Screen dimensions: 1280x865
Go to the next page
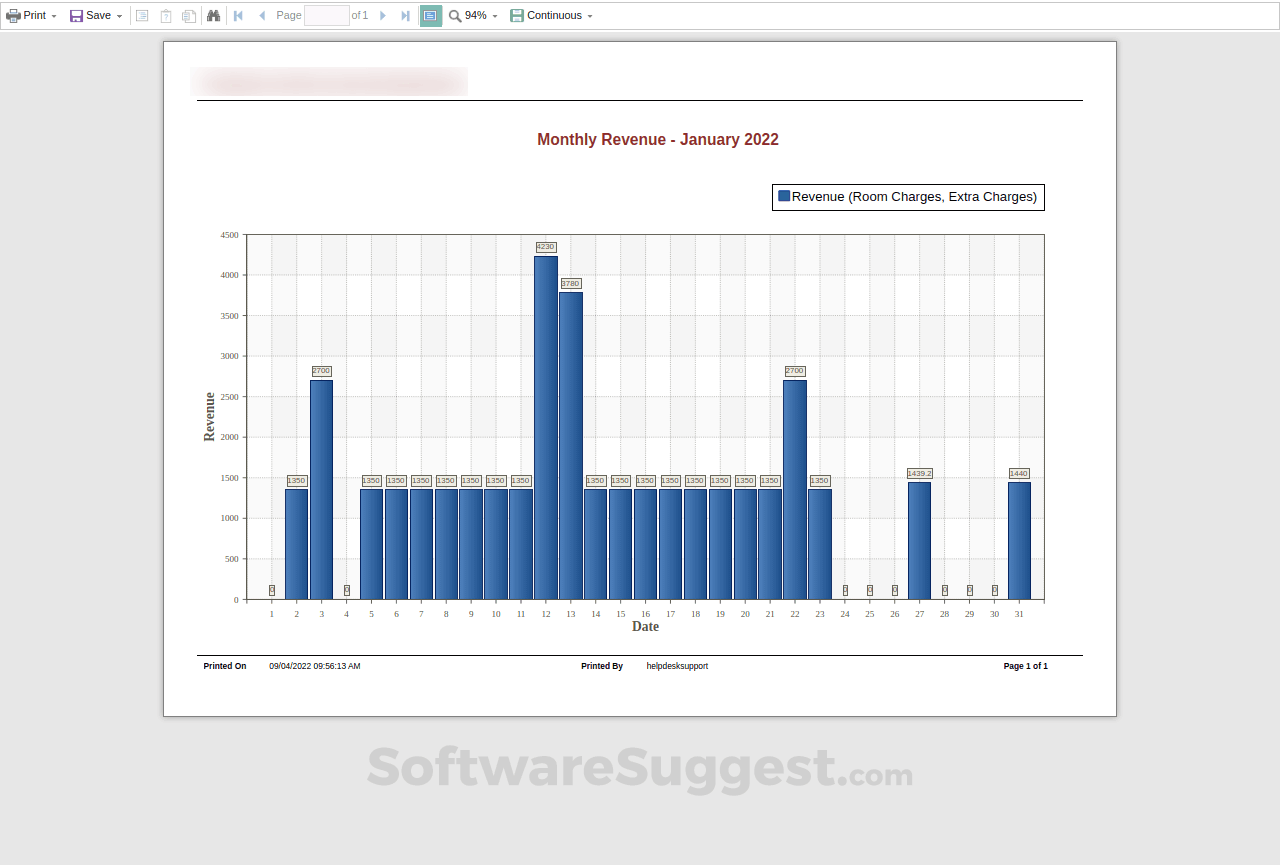[x=383, y=16]
